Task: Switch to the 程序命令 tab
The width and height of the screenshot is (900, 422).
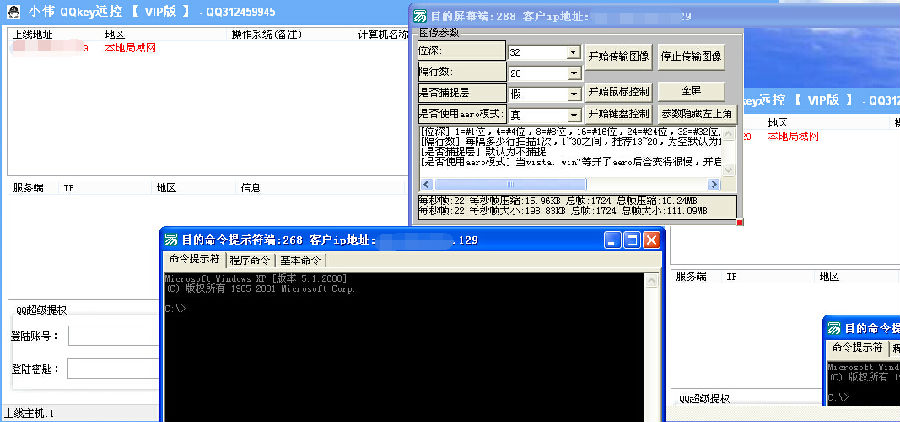Action: [x=248, y=261]
